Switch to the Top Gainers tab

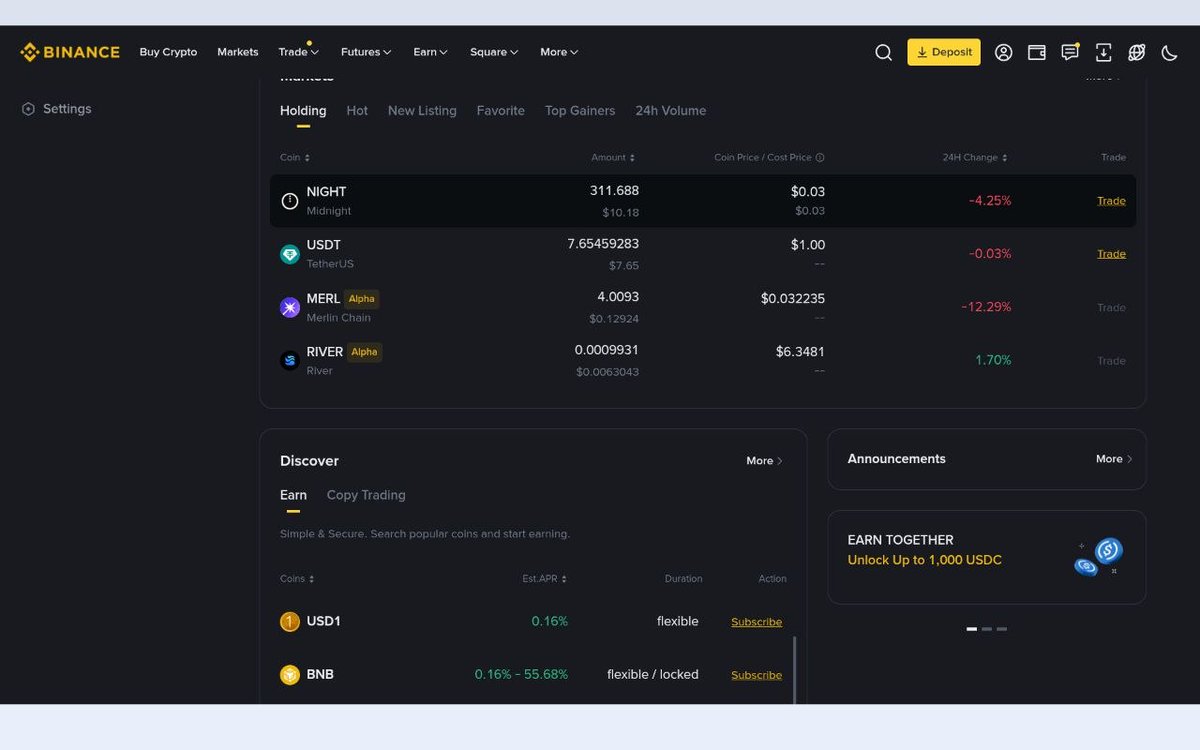coord(580,111)
